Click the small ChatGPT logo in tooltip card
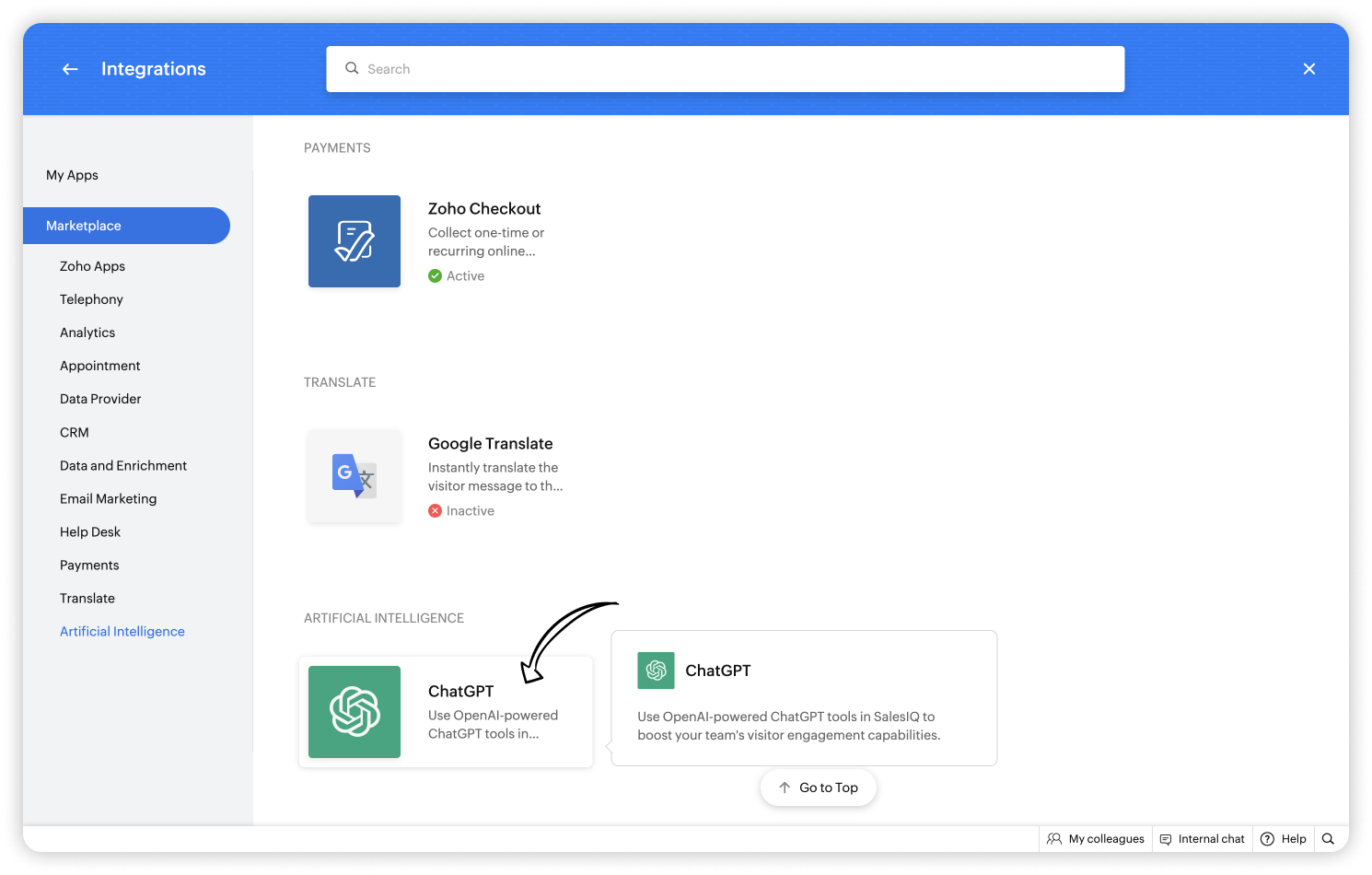The height and width of the screenshot is (875, 1372). [656, 671]
